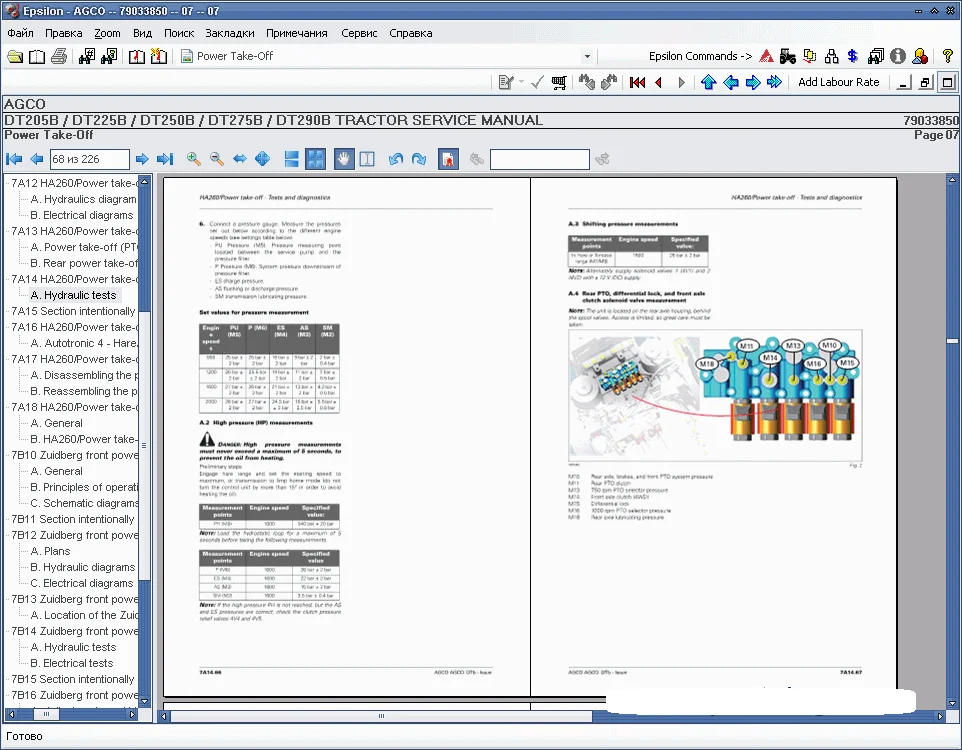
Task: Open the Power Take-Off document dropdown arrow
Action: (587, 57)
